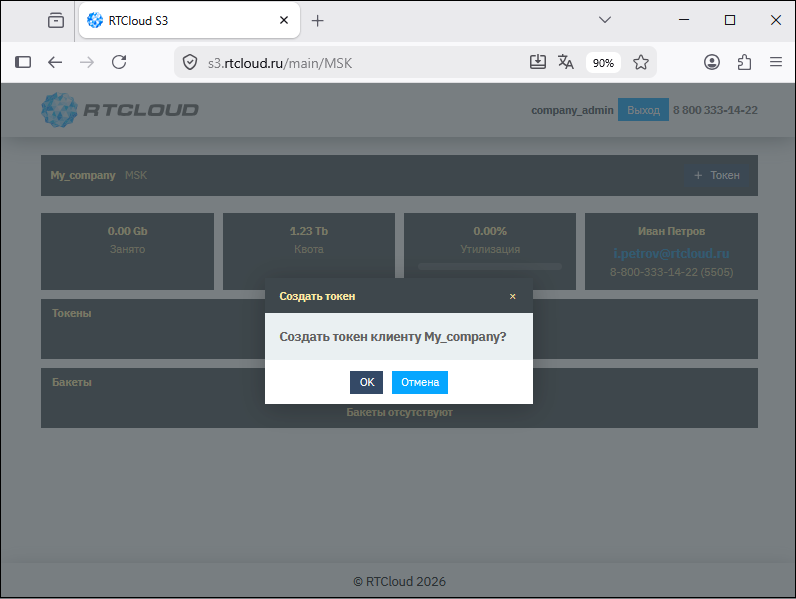Reload the current page
Image resolution: width=796 pixels, height=599 pixels.
click(119, 62)
